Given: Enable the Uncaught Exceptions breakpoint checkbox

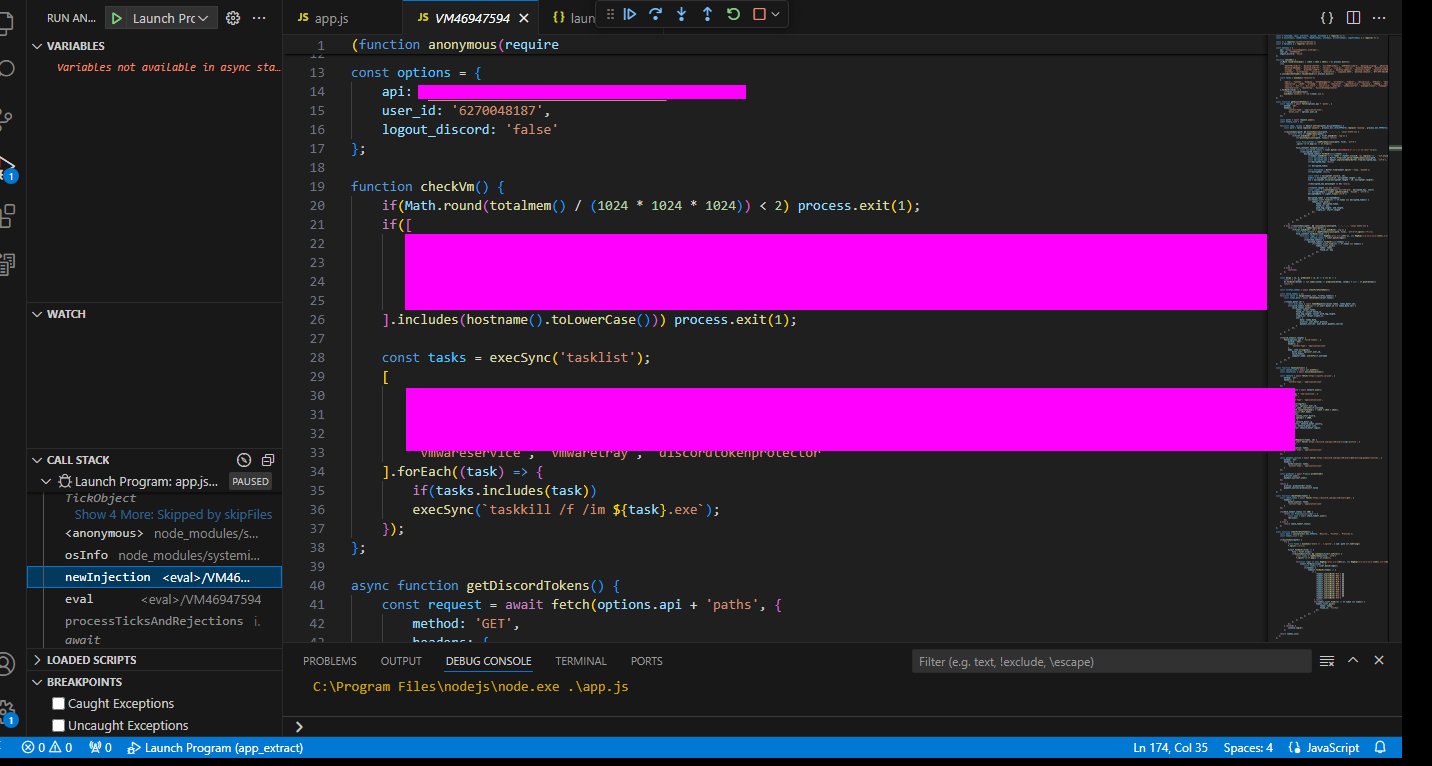Looking at the screenshot, I should (x=58, y=726).
